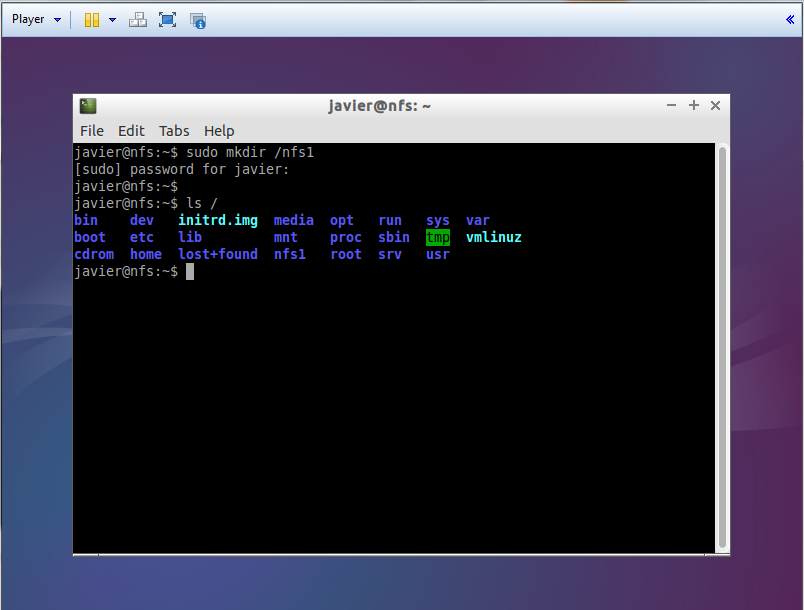Open the Edit menu
Screen dimensions: 804x610
(130, 131)
